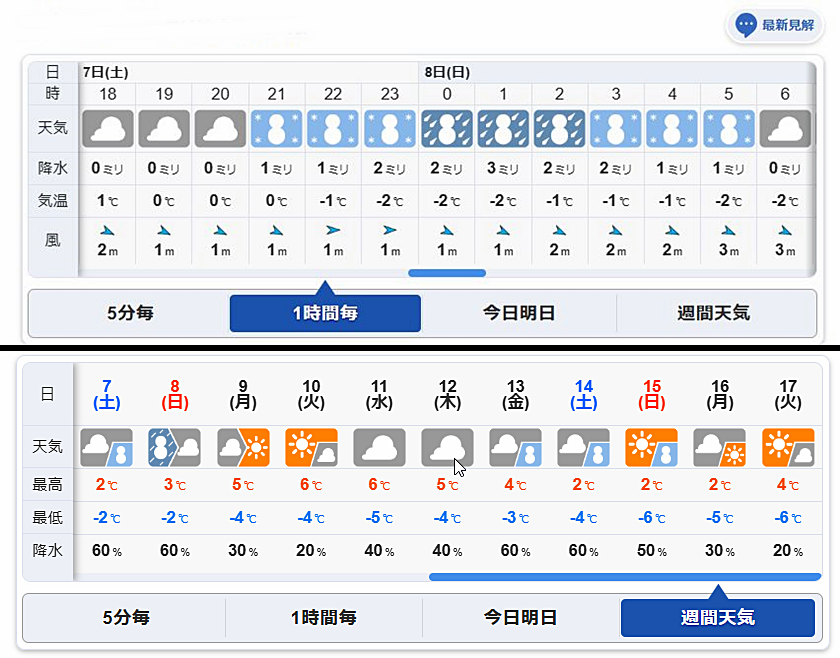The image size is (840, 658).
Task: Click sunny weather icon for 10(火)
Action: pyautogui.click(x=311, y=447)
